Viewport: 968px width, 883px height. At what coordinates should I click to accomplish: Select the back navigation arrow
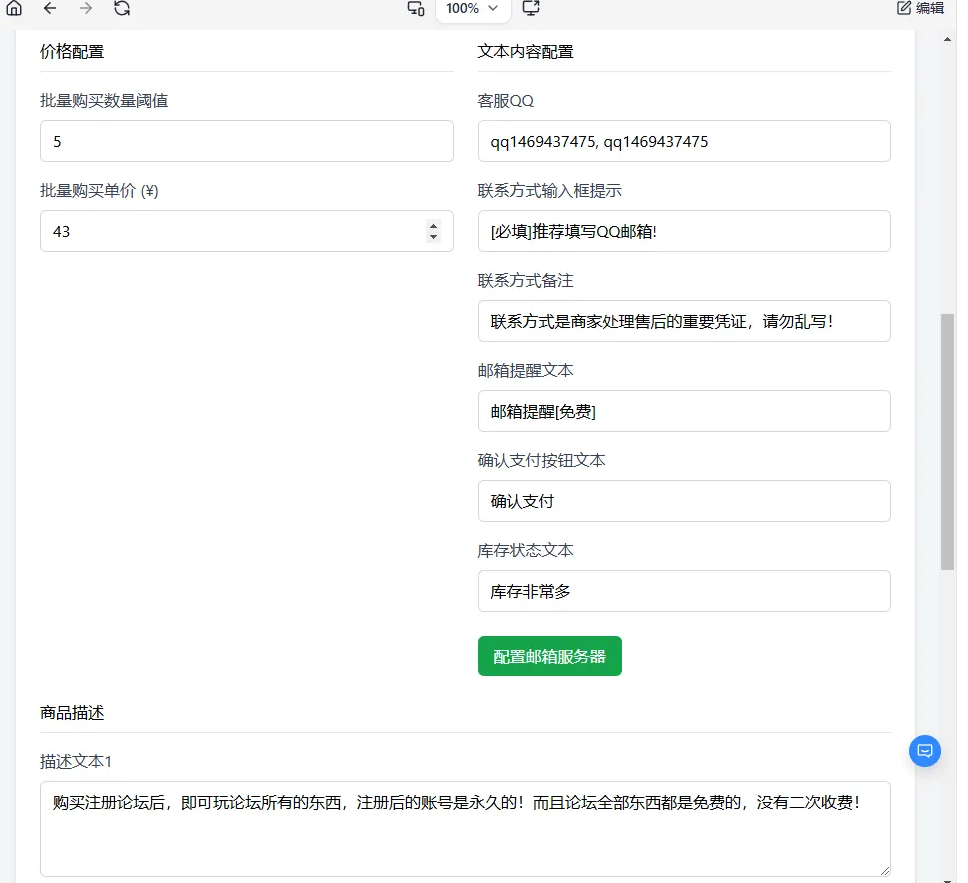[x=49, y=9]
